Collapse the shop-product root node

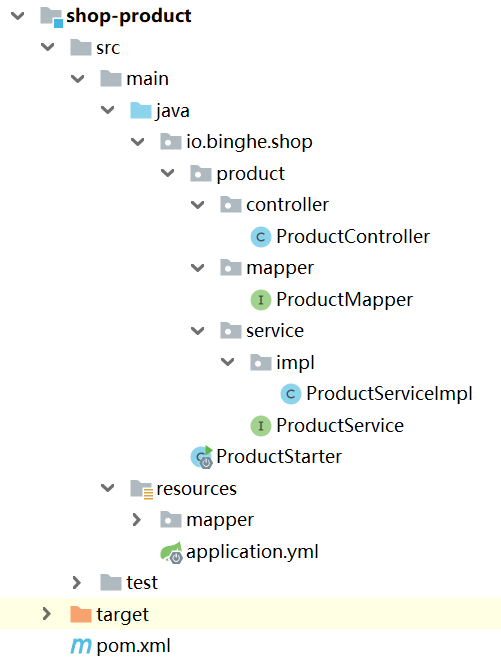[x=18, y=16]
